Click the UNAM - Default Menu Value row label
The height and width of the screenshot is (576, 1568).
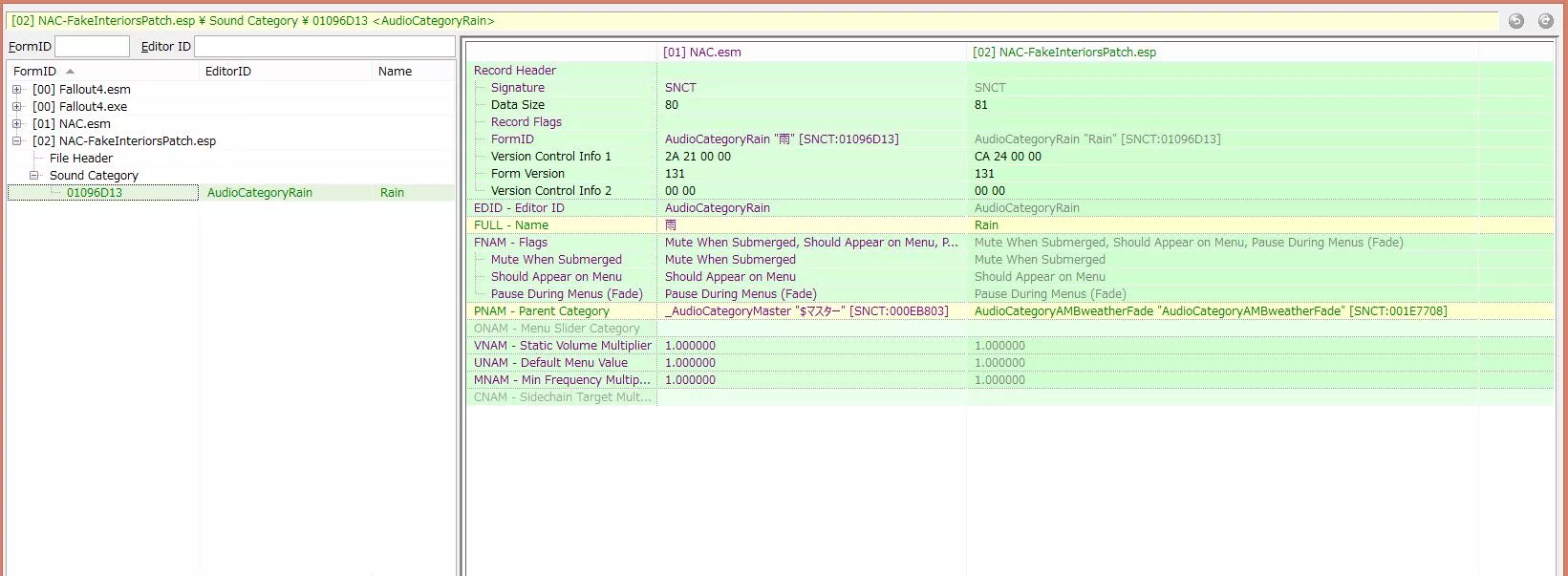click(x=551, y=363)
